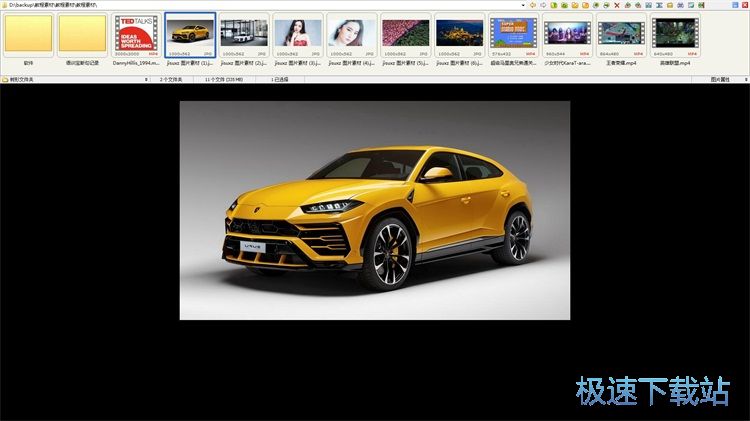Click the second rotate toolbar icon after X

pyautogui.click(x=638, y=5)
